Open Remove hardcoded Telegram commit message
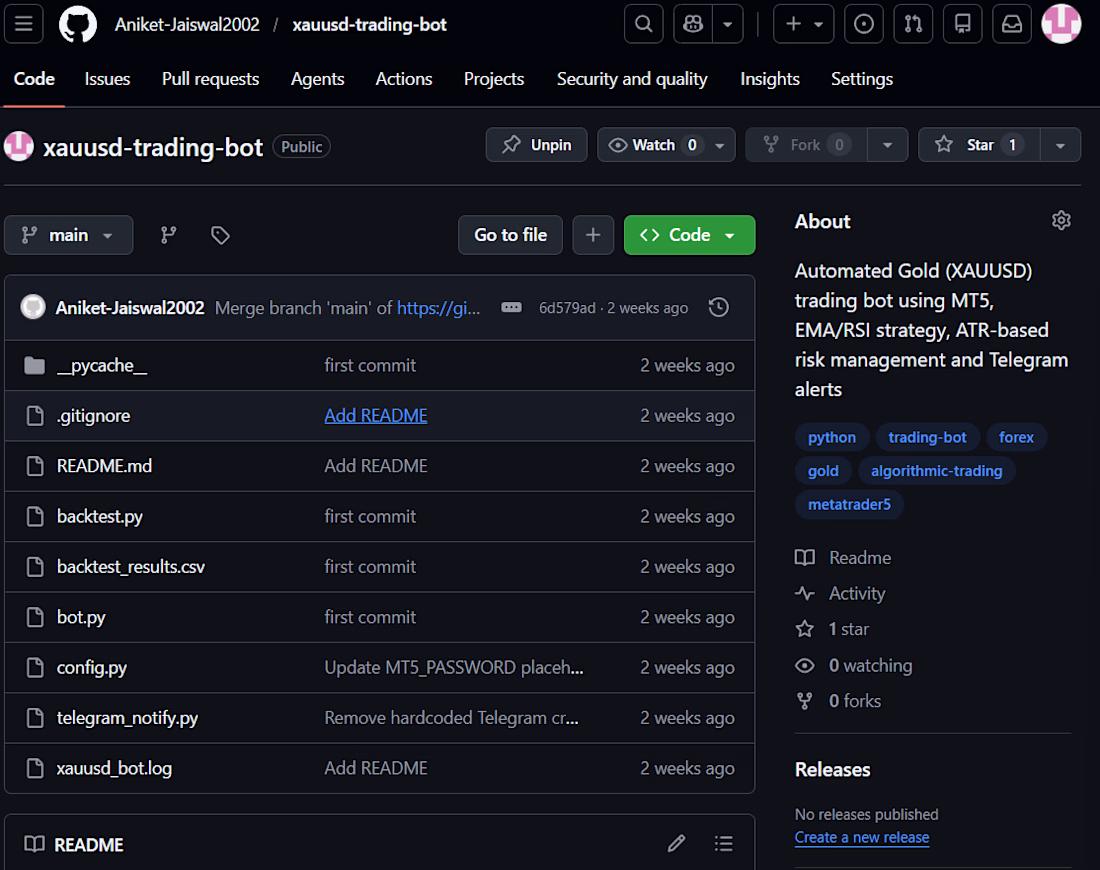 tap(451, 718)
